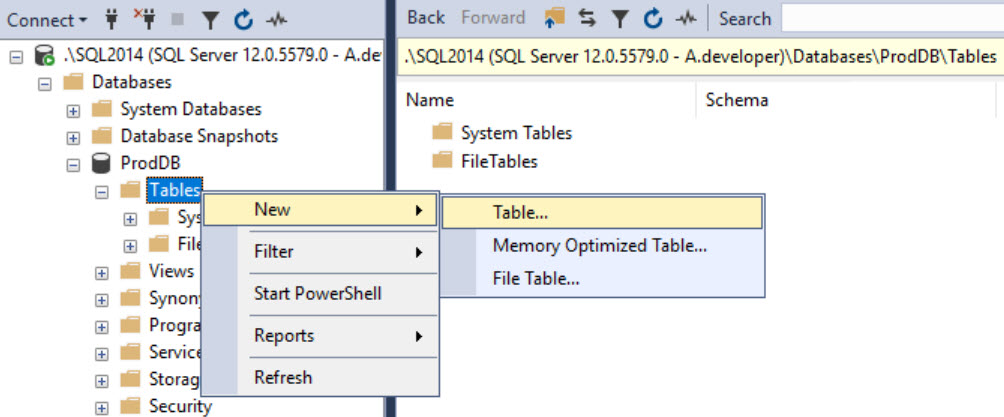
Task: Click the Activity Monitor icon in details toolbar
Action: pos(686,19)
